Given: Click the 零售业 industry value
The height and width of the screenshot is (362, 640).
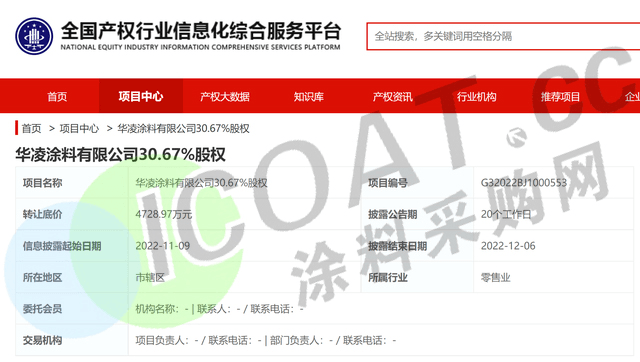Looking at the screenshot, I should tap(496, 278).
